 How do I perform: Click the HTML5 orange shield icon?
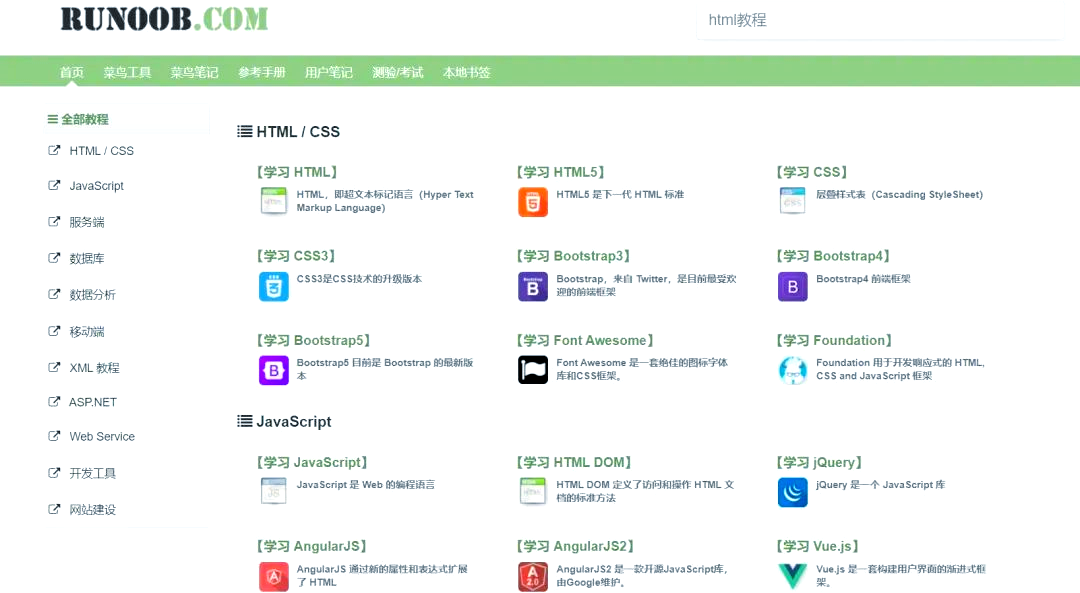(x=532, y=202)
